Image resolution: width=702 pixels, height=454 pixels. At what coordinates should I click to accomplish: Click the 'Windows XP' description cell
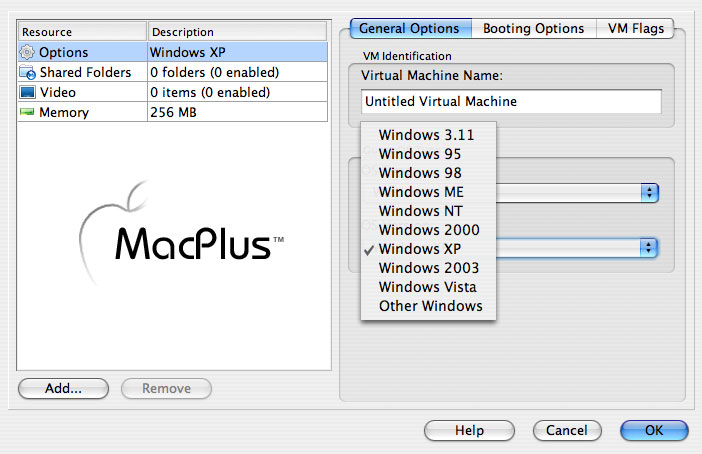point(237,52)
